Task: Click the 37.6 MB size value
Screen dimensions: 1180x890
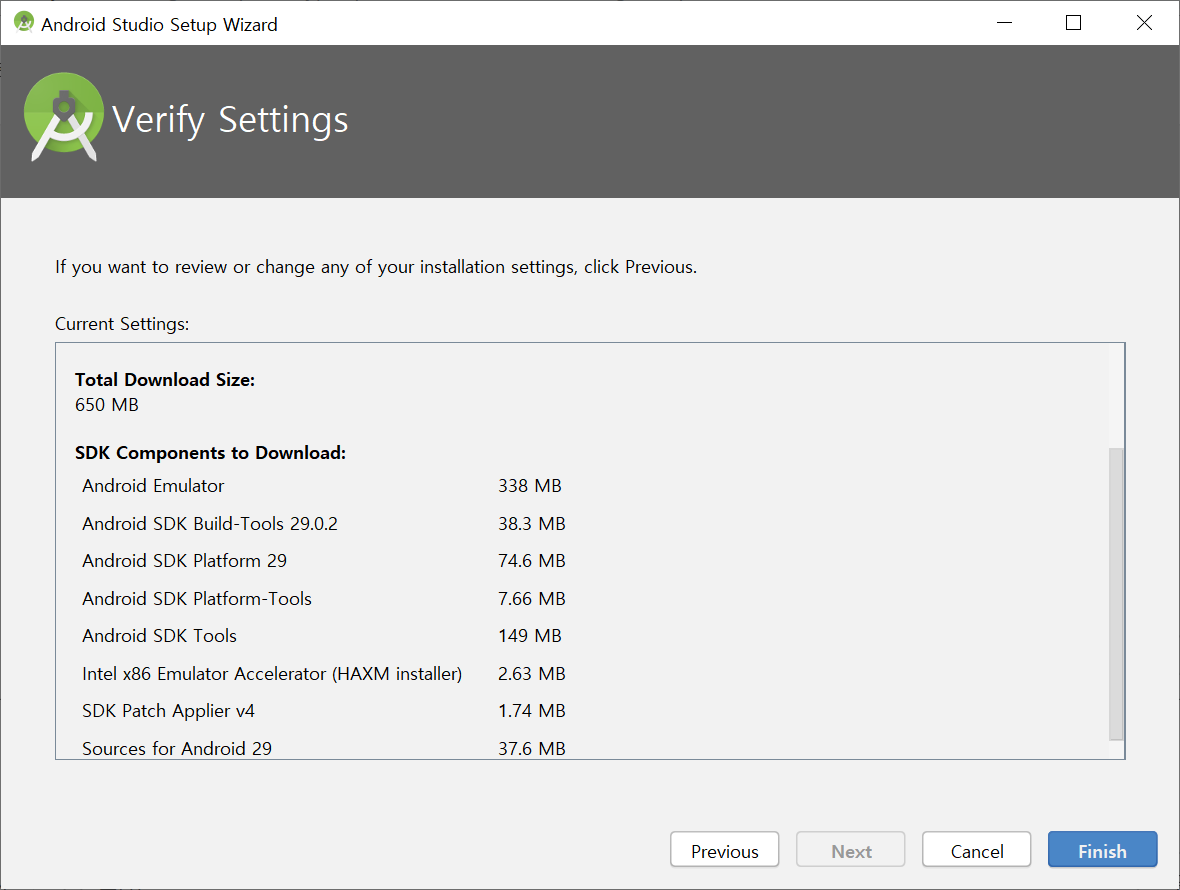Action: (x=531, y=749)
